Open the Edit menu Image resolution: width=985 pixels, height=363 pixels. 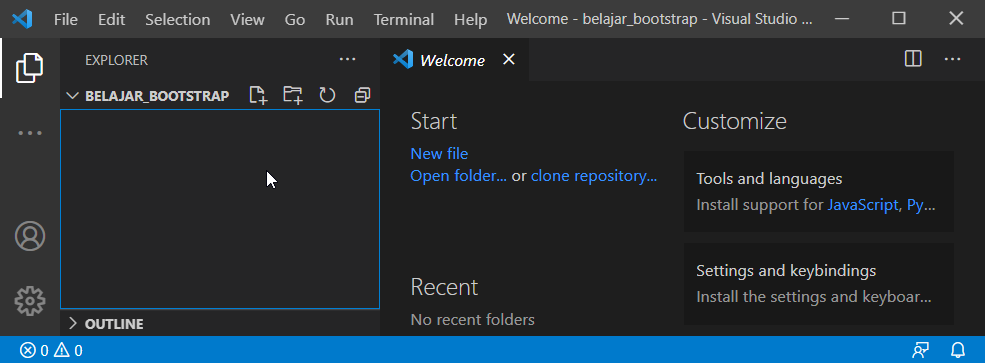tap(112, 19)
